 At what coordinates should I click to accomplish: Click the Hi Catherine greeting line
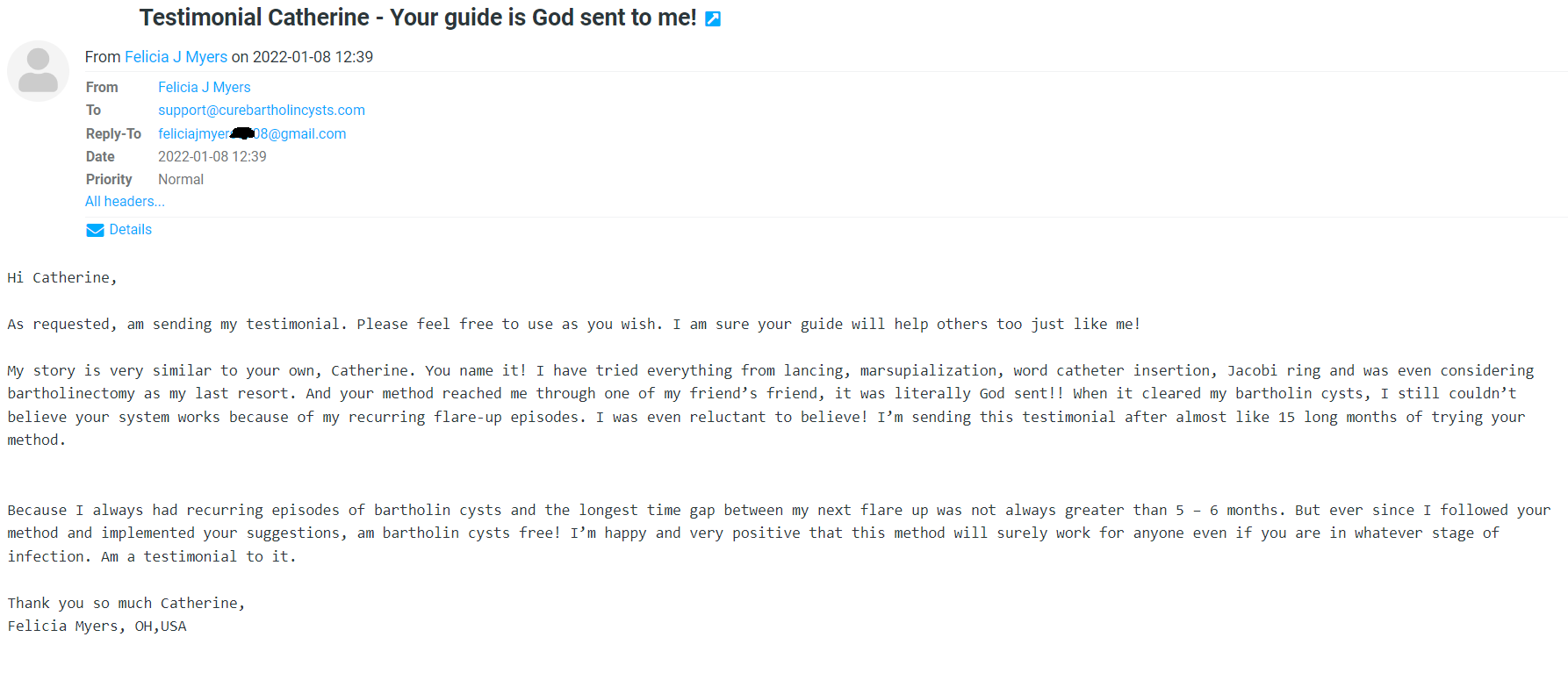click(x=62, y=278)
